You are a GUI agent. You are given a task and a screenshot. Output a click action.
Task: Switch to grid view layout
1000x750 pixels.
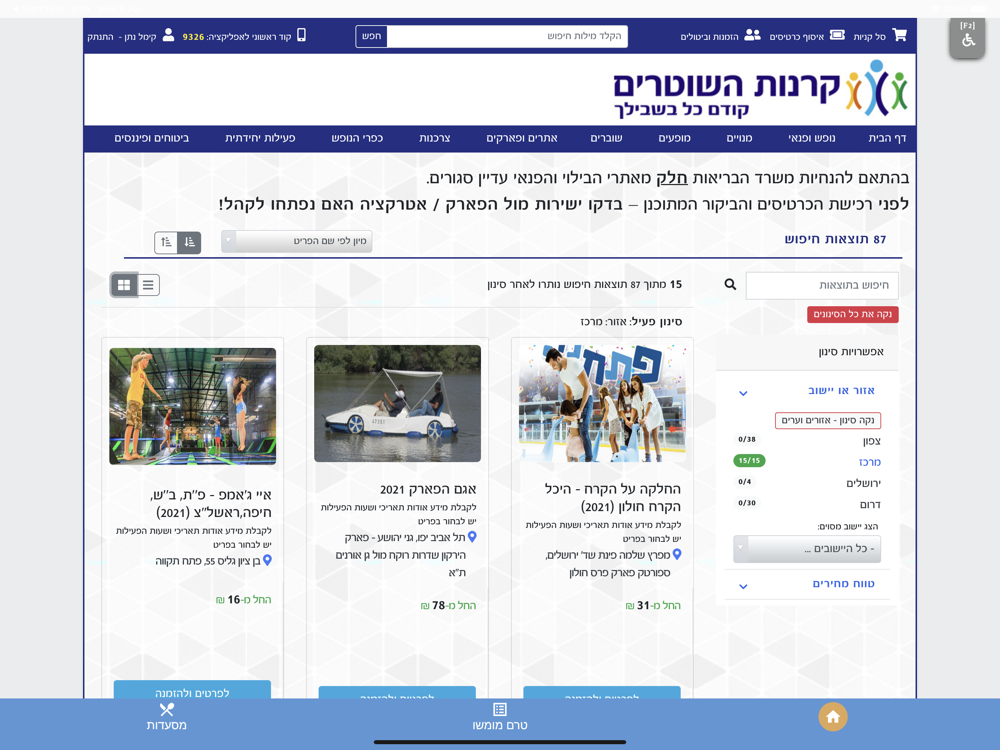(x=124, y=284)
